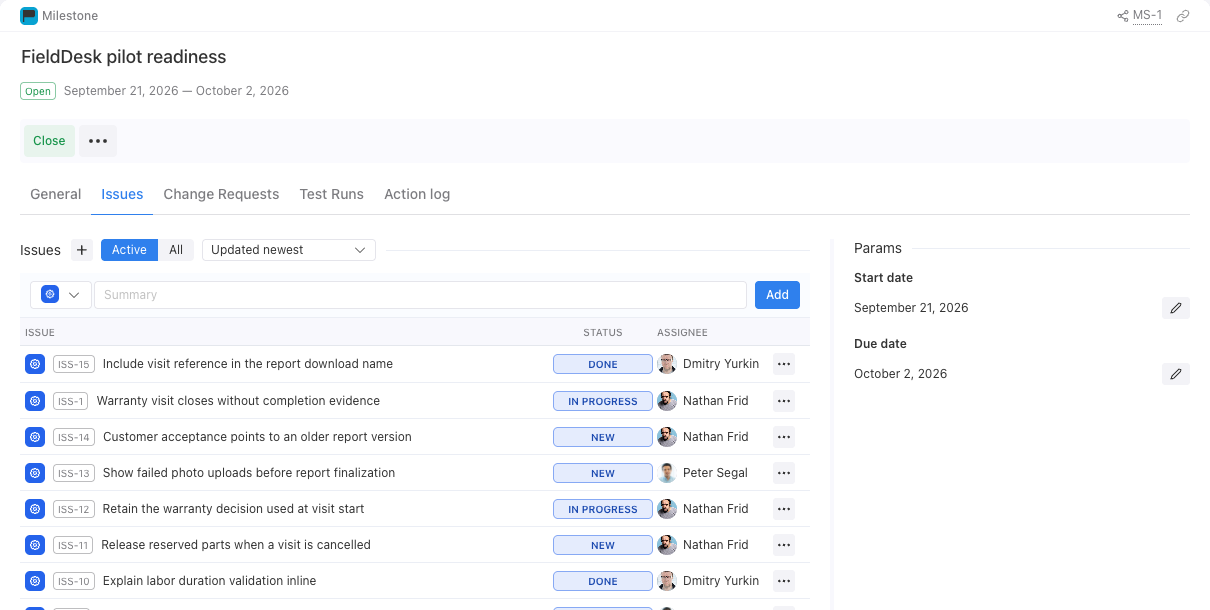Open the three-dot menu on ISS-13 row
1210x610 pixels.
pyautogui.click(x=784, y=473)
